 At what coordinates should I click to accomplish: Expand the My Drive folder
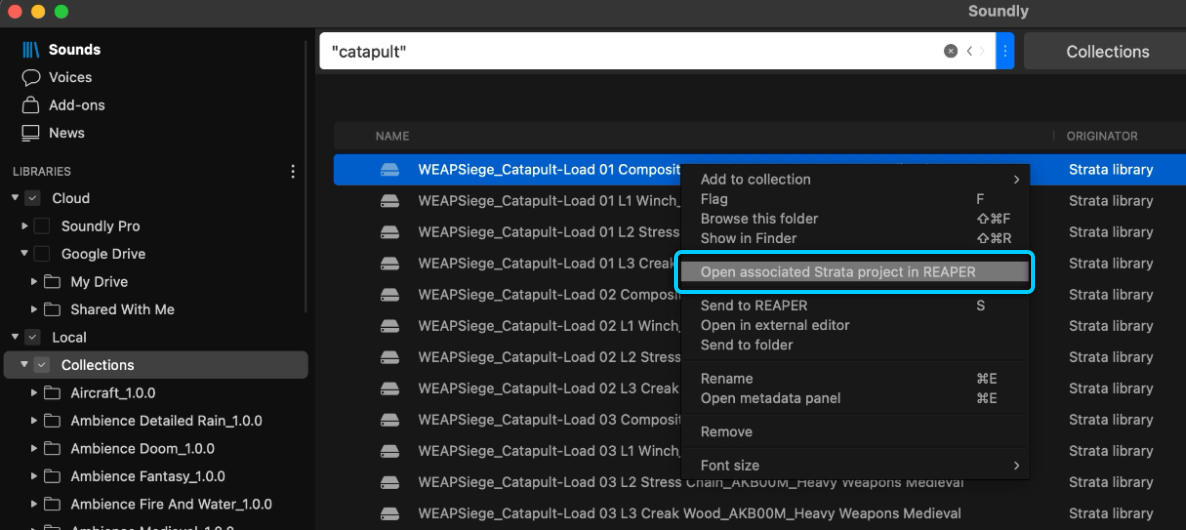[x=34, y=282]
